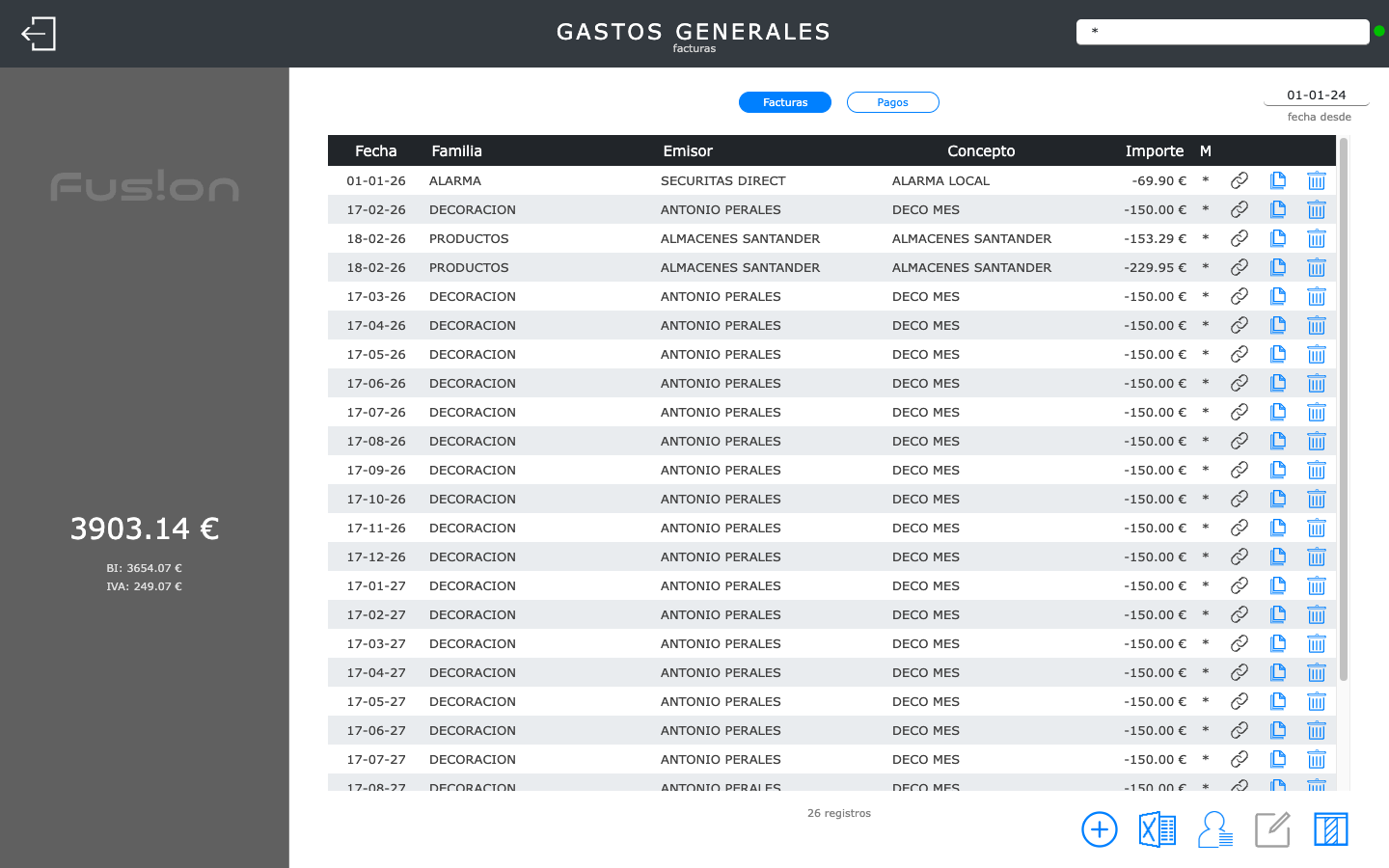Open document icon on -229.95 € row
Image resolution: width=1389 pixels, height=868 pixels.
[1278, 267]
